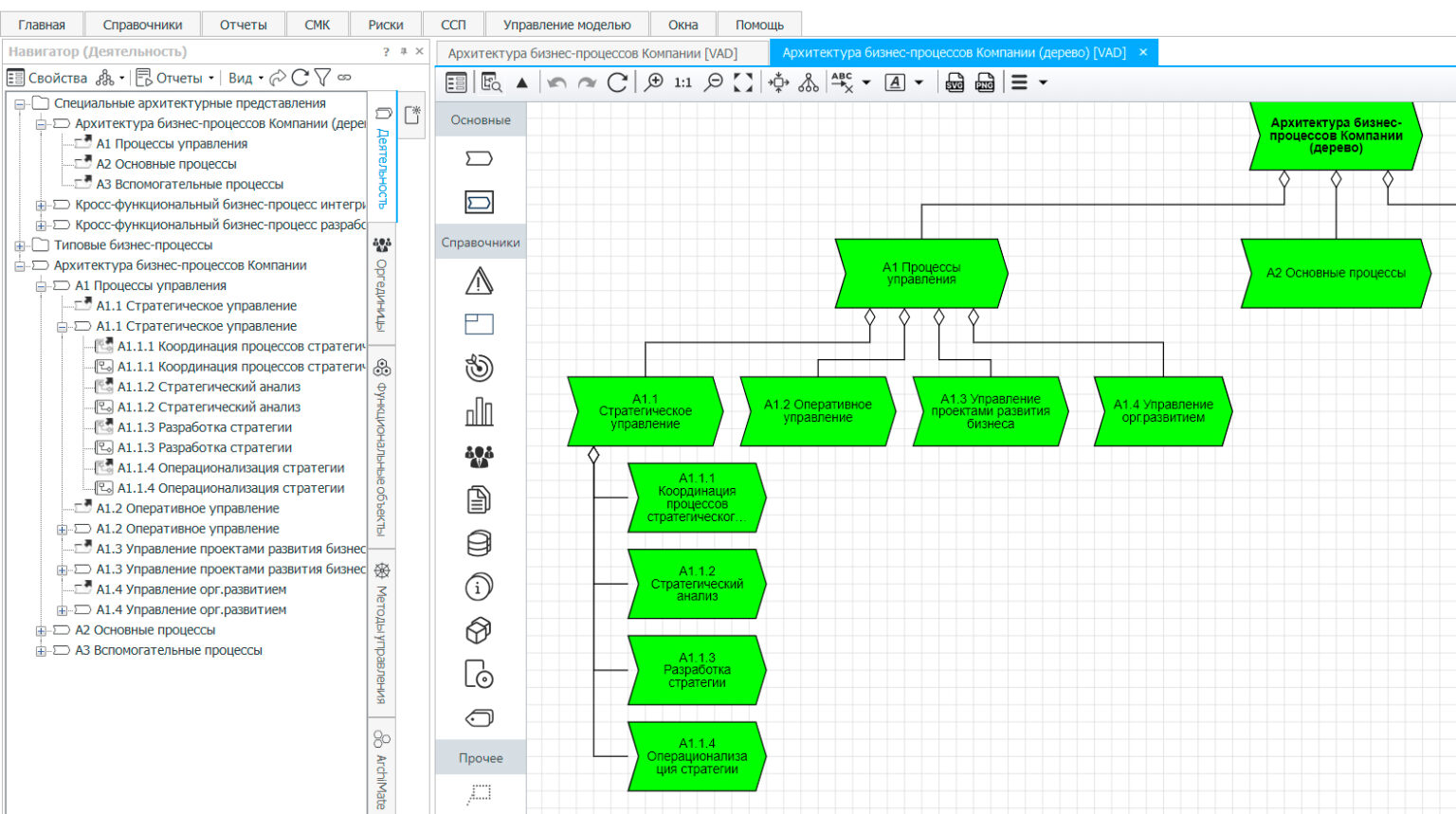Export the diagram as SVG
1456x814 pixels.
tap(953, 83)
